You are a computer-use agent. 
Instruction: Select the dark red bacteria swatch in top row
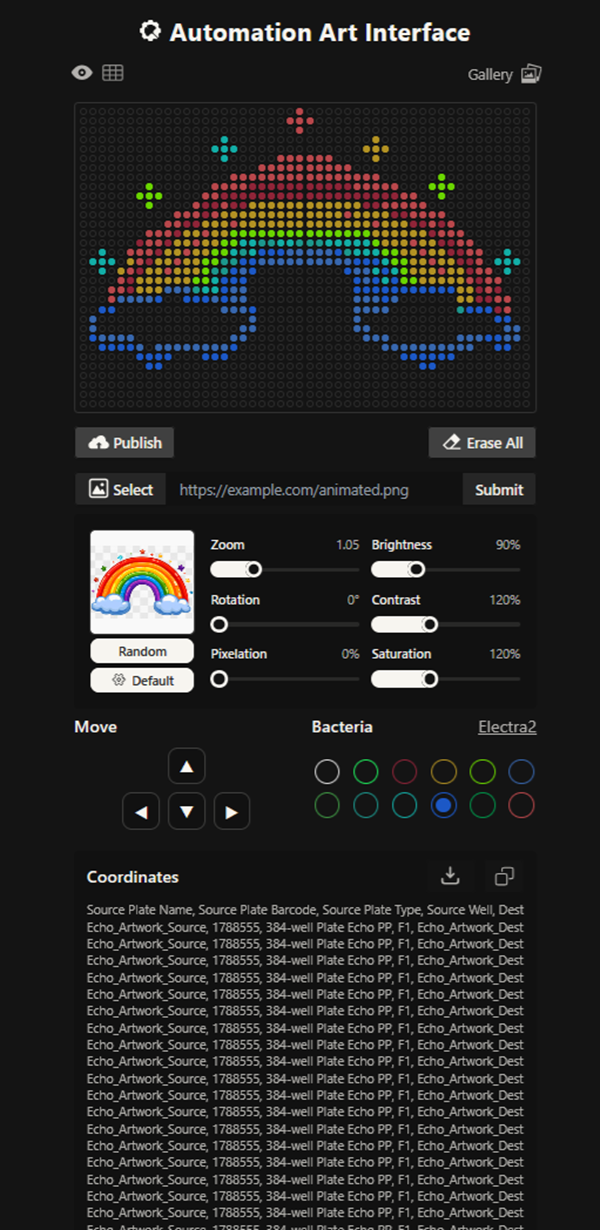click(404, 771)
